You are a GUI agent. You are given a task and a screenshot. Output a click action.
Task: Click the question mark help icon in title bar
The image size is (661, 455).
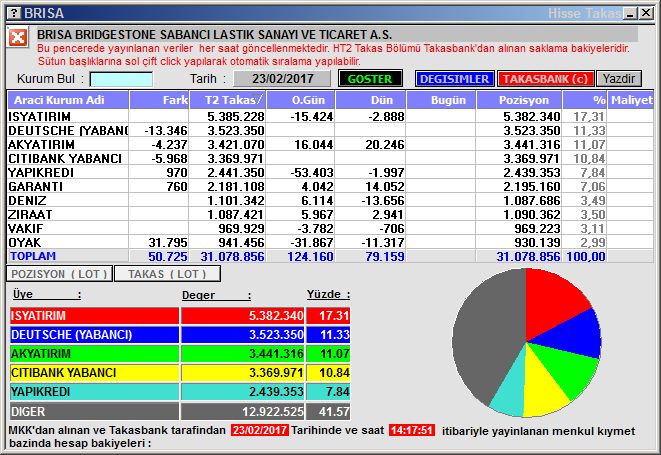click(x=13, y=13)
